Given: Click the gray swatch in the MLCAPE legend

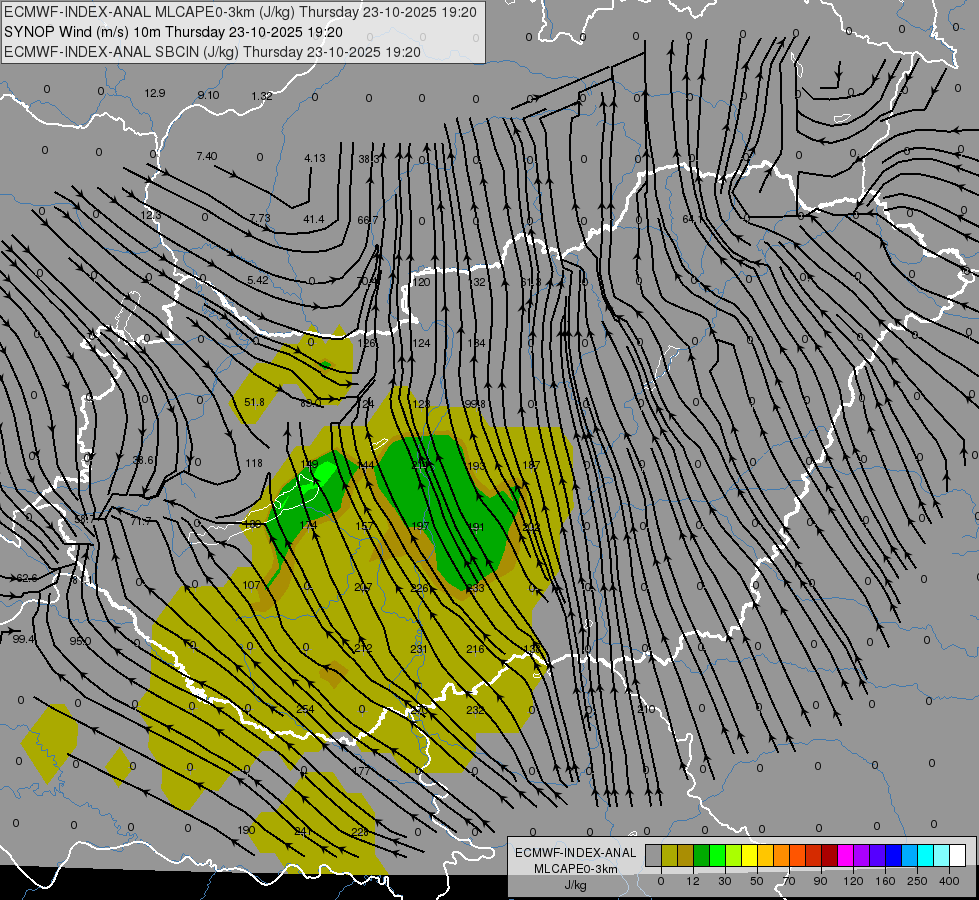Looking at the screenshot, I should point(653,856).
